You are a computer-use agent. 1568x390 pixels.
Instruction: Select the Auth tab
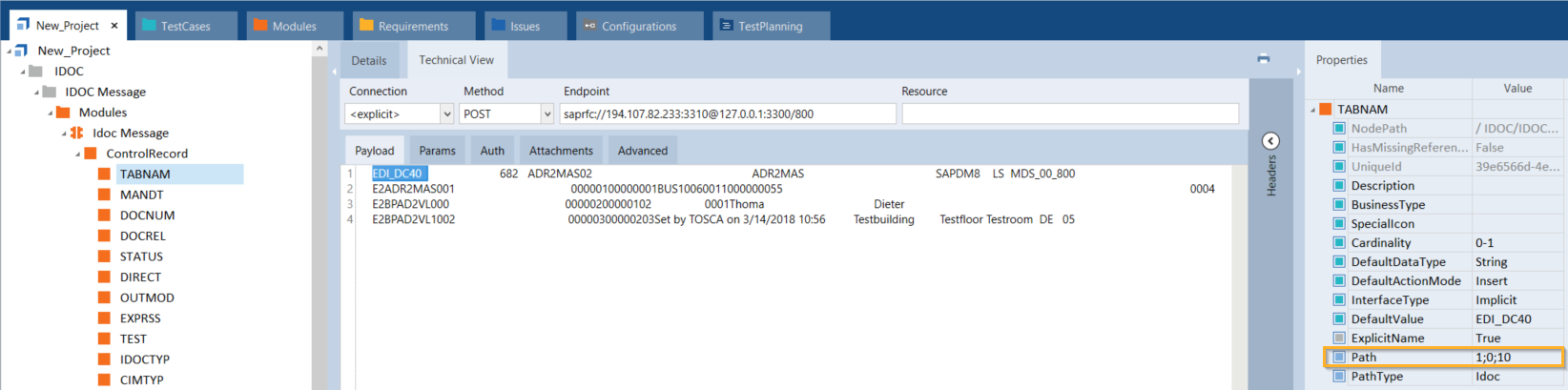click(492, 151)
